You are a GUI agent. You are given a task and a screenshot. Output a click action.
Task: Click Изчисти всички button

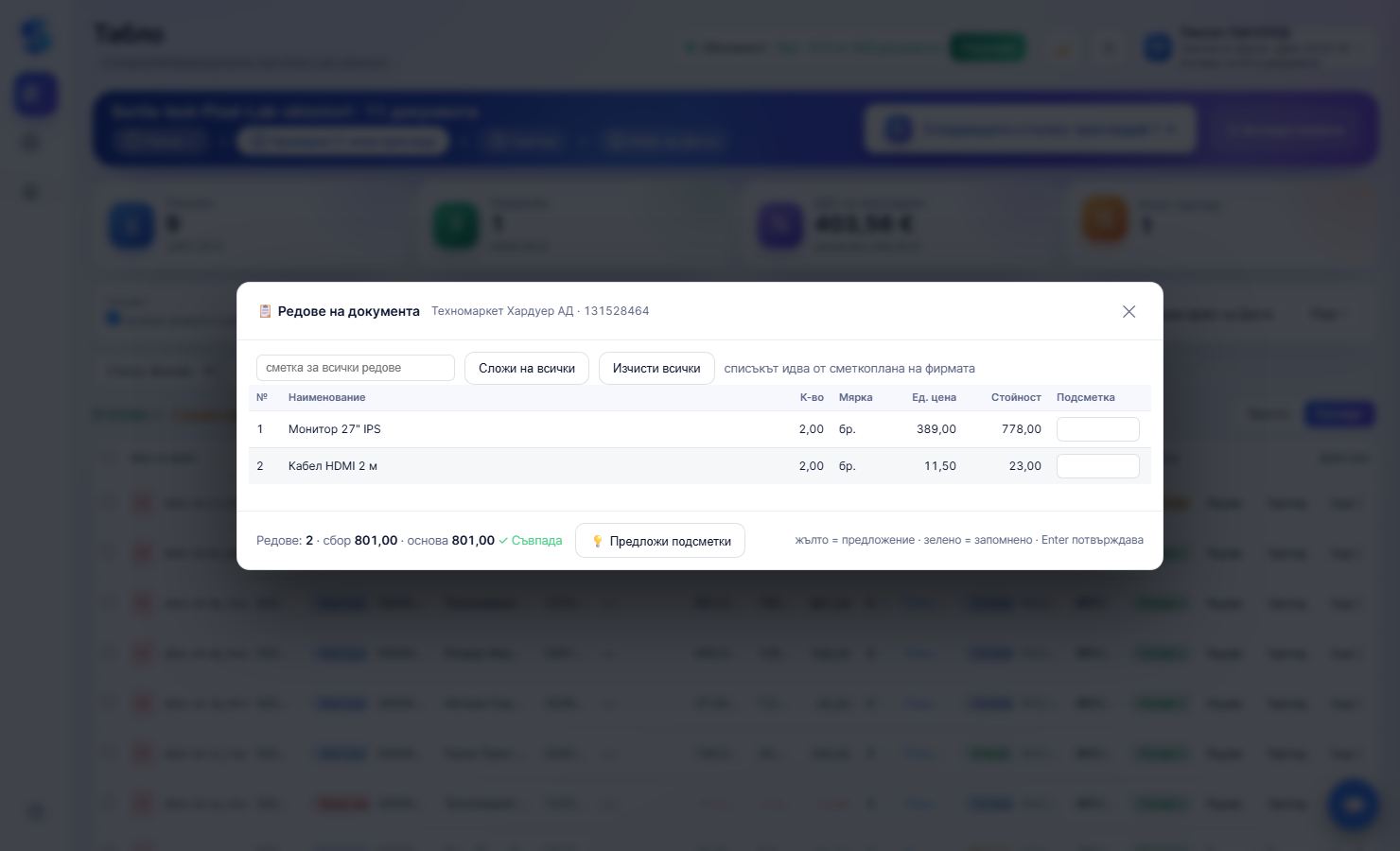(656, 368)
